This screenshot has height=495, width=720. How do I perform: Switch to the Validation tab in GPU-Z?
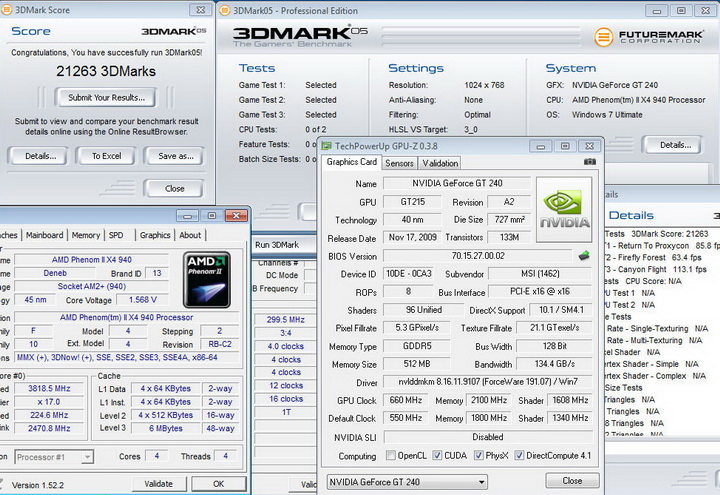pyautogui.click(x=440, y=163)
